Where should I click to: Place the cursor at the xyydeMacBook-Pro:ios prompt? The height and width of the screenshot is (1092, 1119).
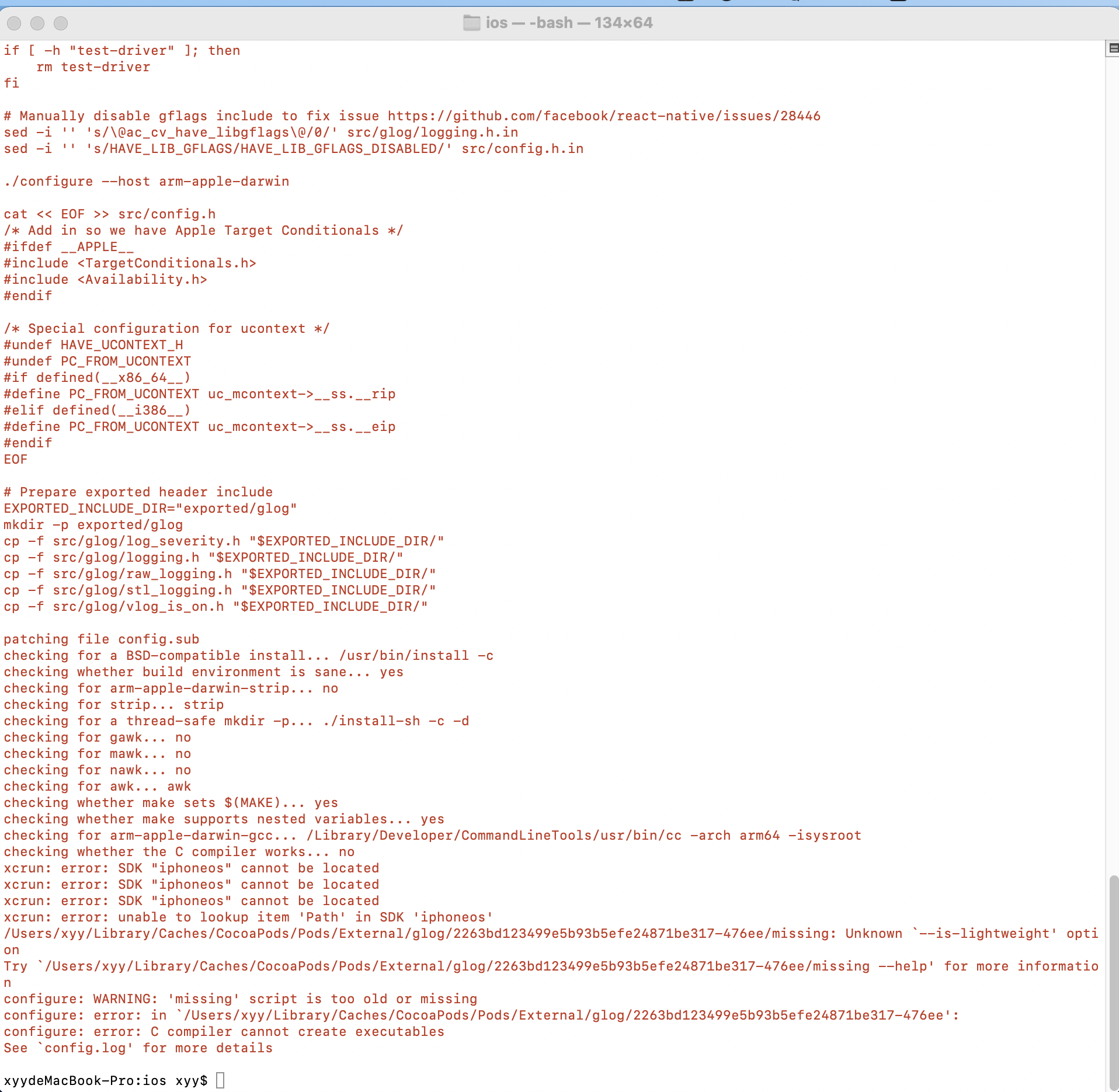pyautogui.click(x=220, y=1080)
